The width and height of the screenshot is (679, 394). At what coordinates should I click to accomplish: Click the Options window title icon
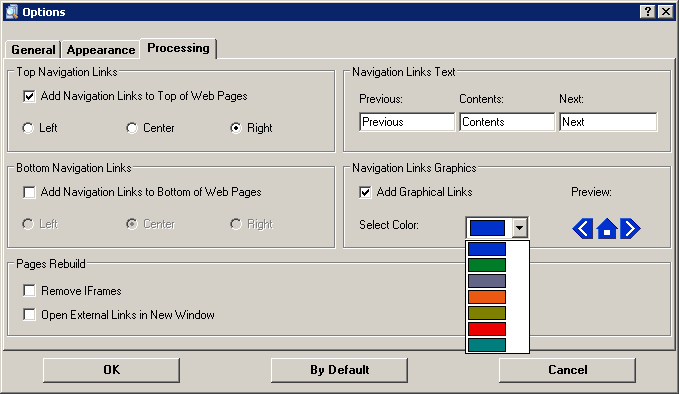coord(12,11)
